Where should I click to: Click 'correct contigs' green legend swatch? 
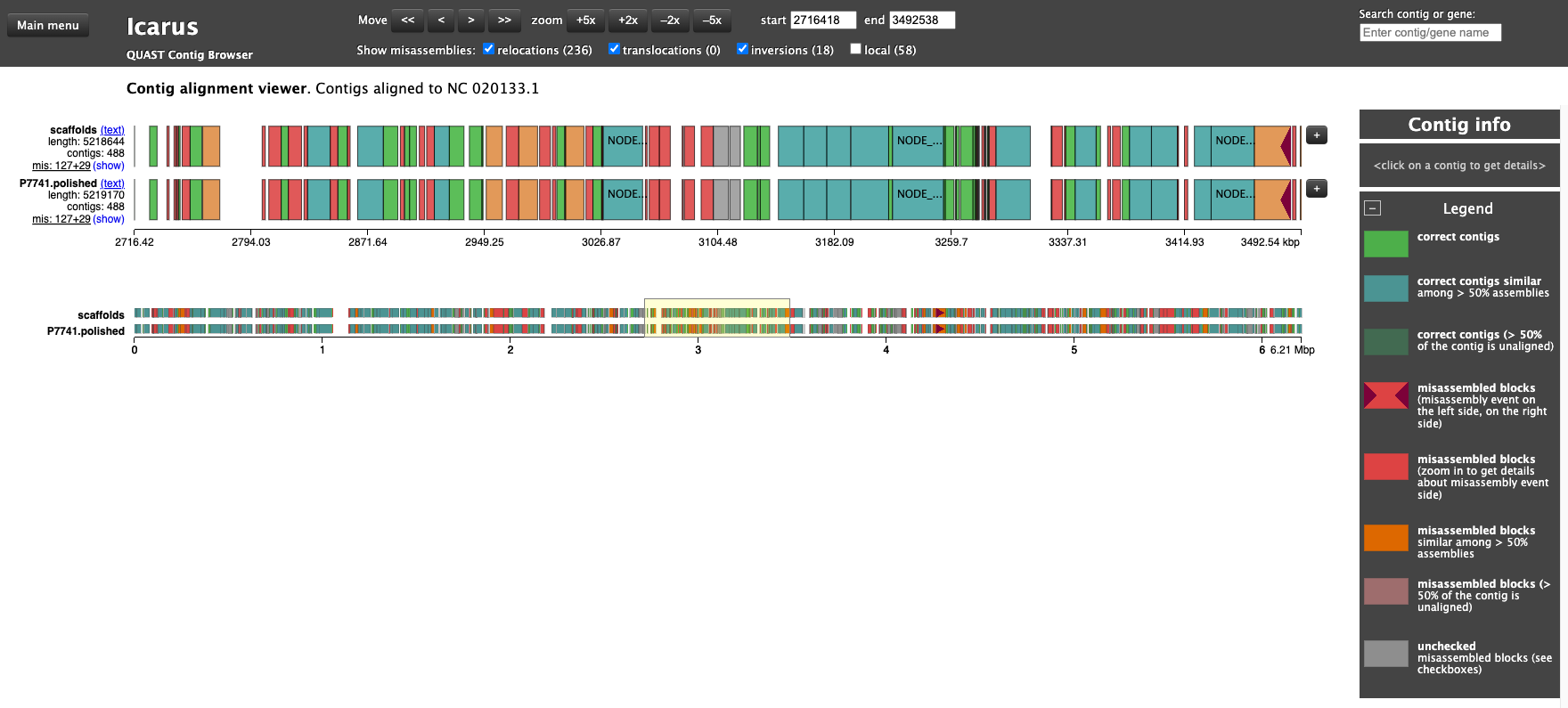[1386, 244]
